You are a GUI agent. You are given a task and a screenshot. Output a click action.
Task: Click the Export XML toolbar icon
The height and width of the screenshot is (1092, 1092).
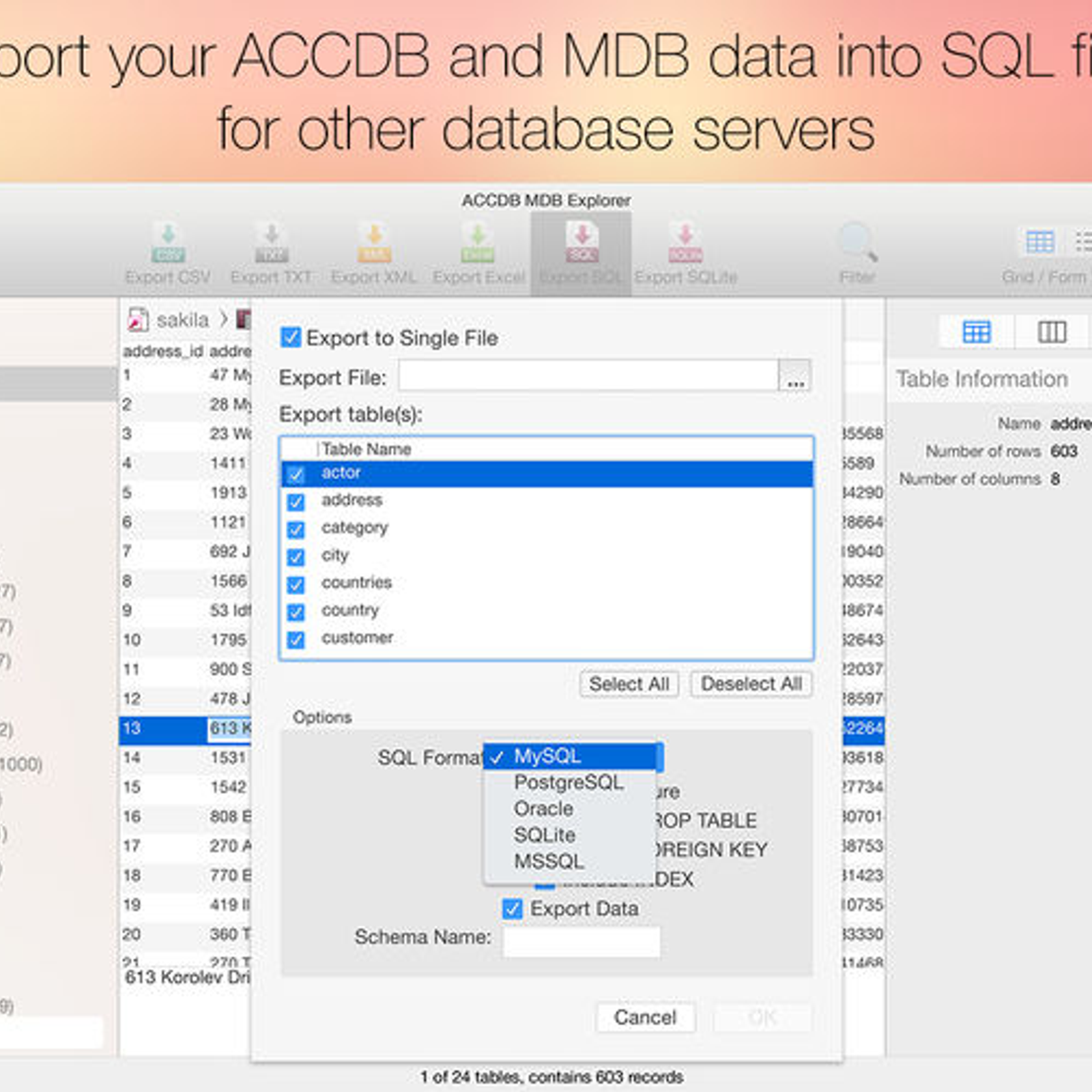(374, 244)
